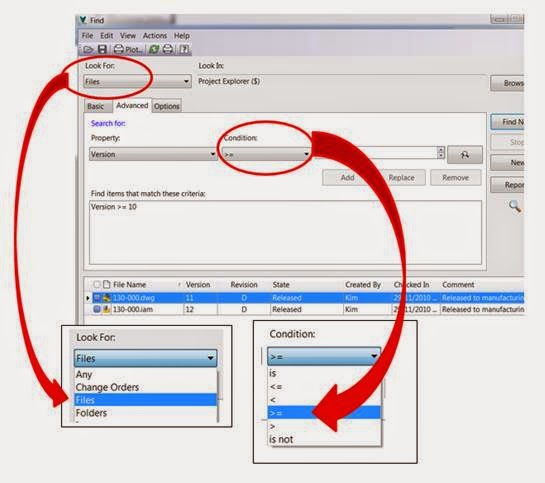Open the View menu
Screen dimensions: 545x483
(x=128, y=36)
